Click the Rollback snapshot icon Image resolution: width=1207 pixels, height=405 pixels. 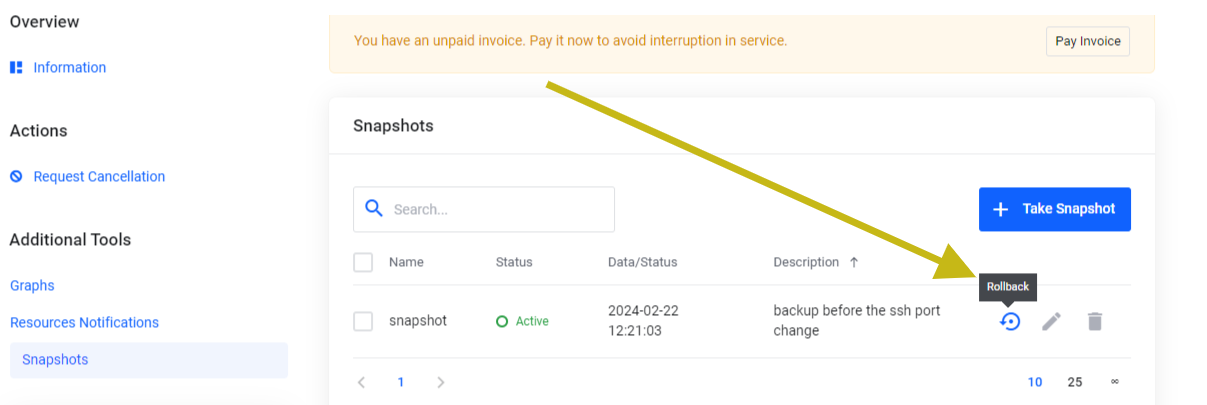tap(1010, 321)
